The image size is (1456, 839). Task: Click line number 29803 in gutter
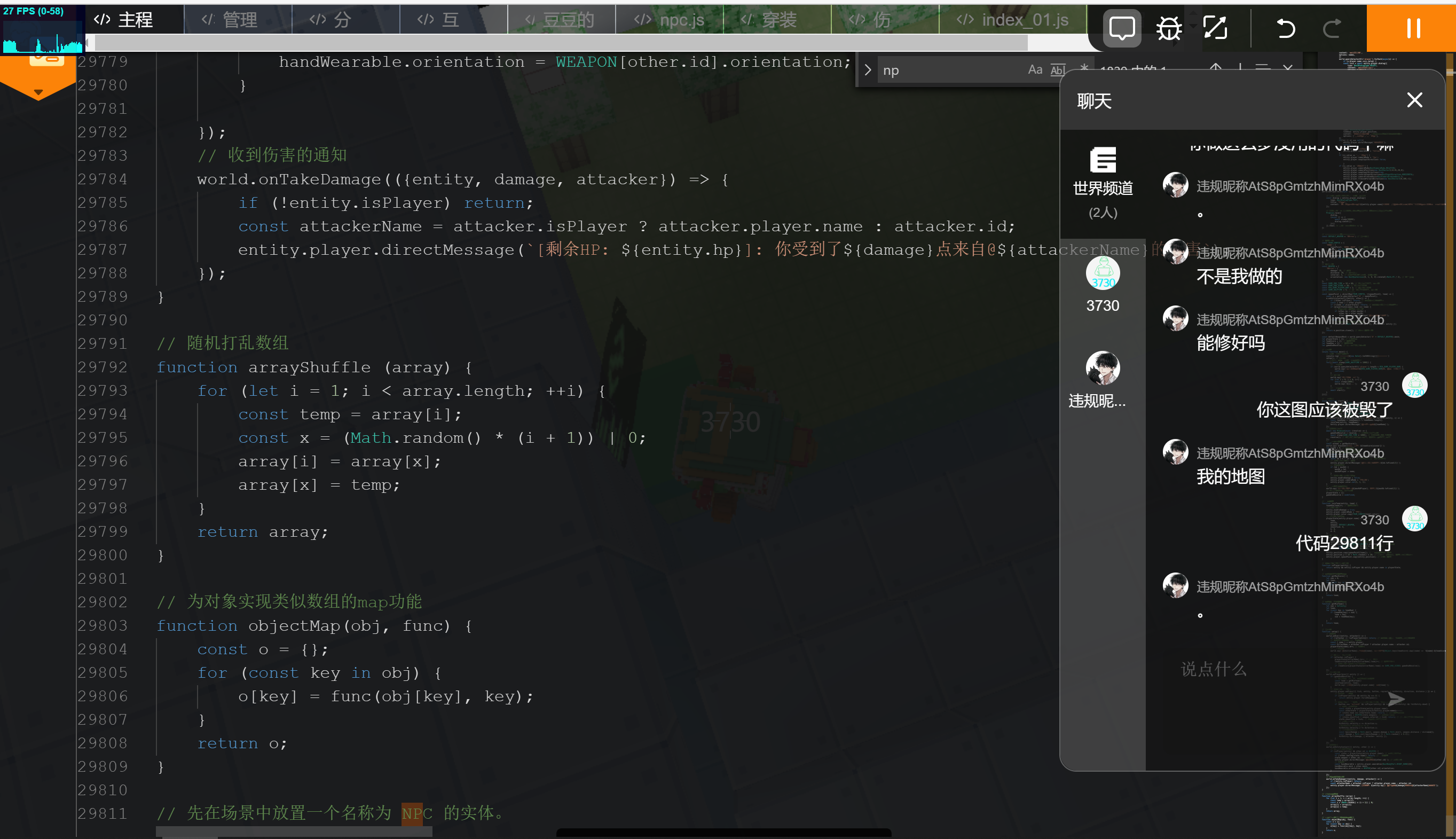[103, 625]
